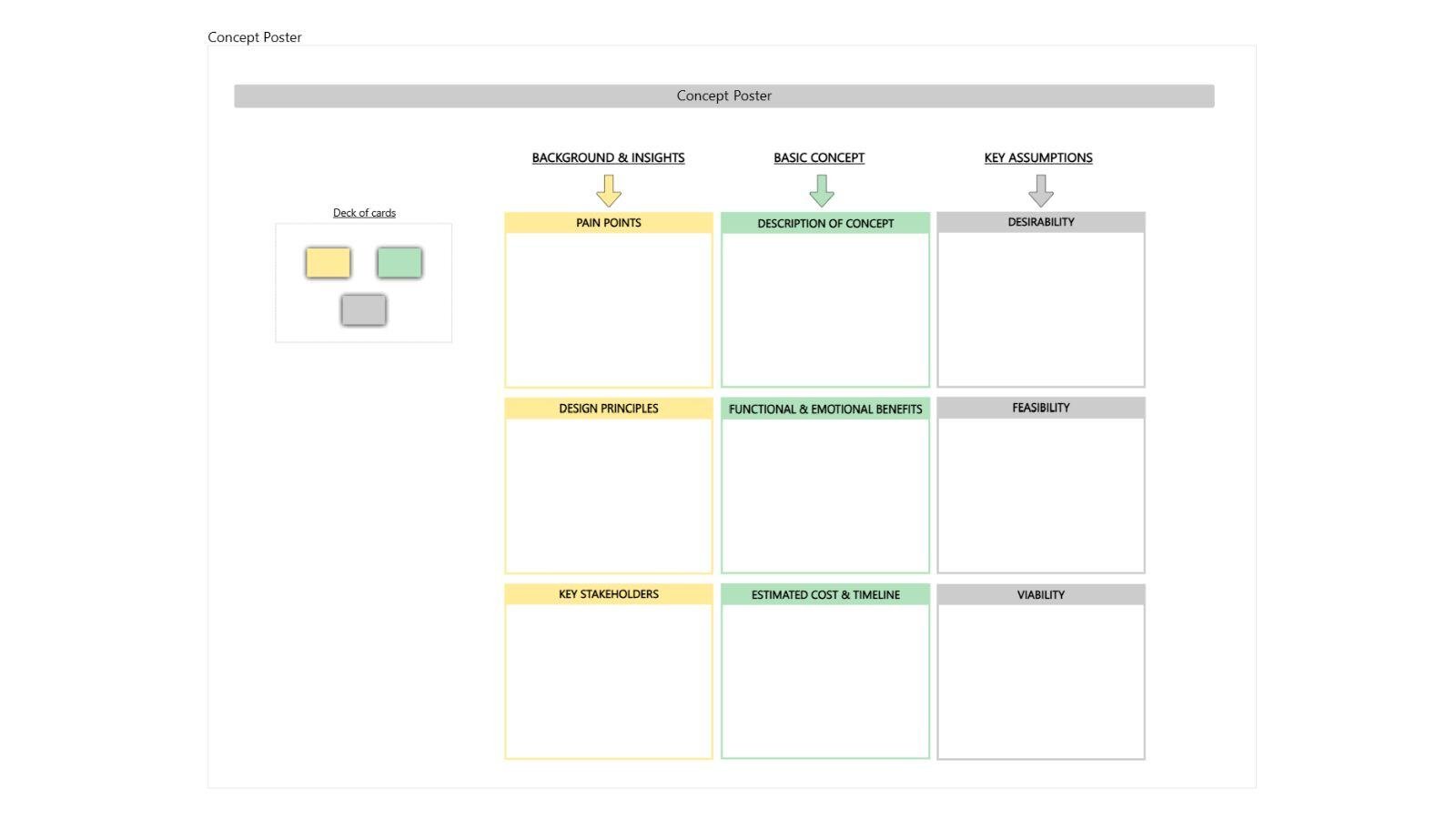Click inside the Key Stakeholders box
The height and width of the screenshot is (819, 1456).
609,681
